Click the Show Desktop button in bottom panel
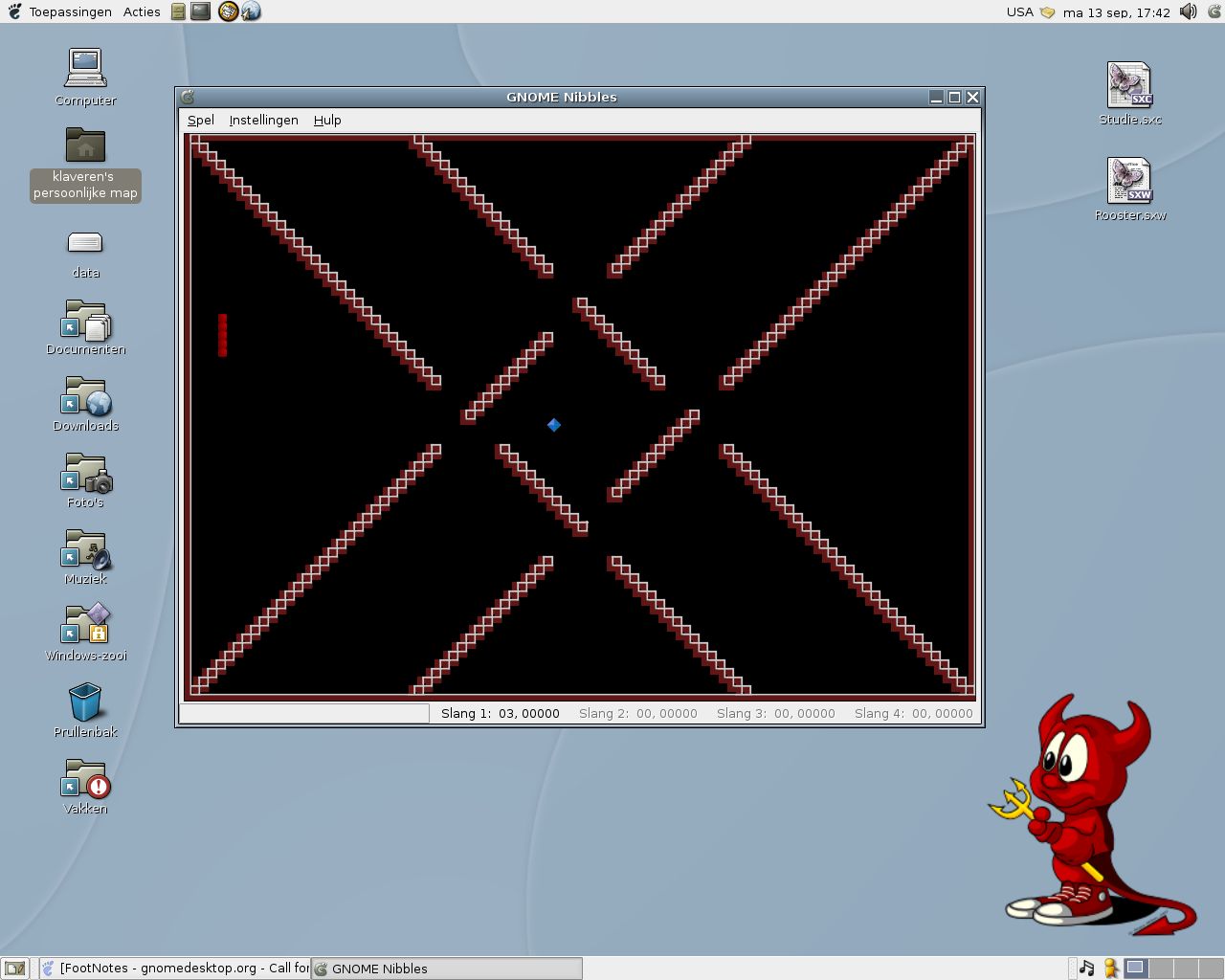The image size is (1225, 980). click(14, 969)
